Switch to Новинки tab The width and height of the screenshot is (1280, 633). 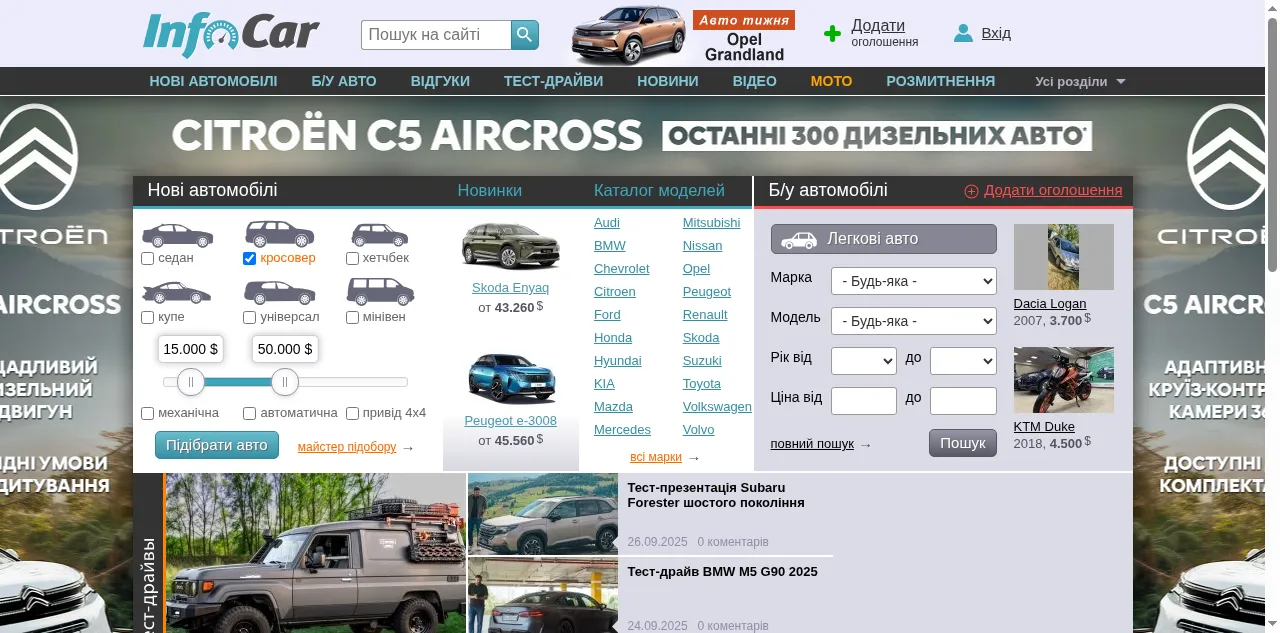coord(490,191)
